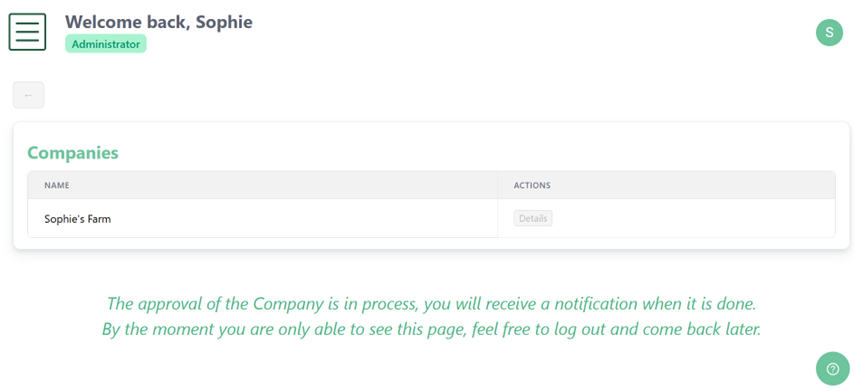
Task: Click the 'feel free to log out' notice line
Action: pos(431,329)
